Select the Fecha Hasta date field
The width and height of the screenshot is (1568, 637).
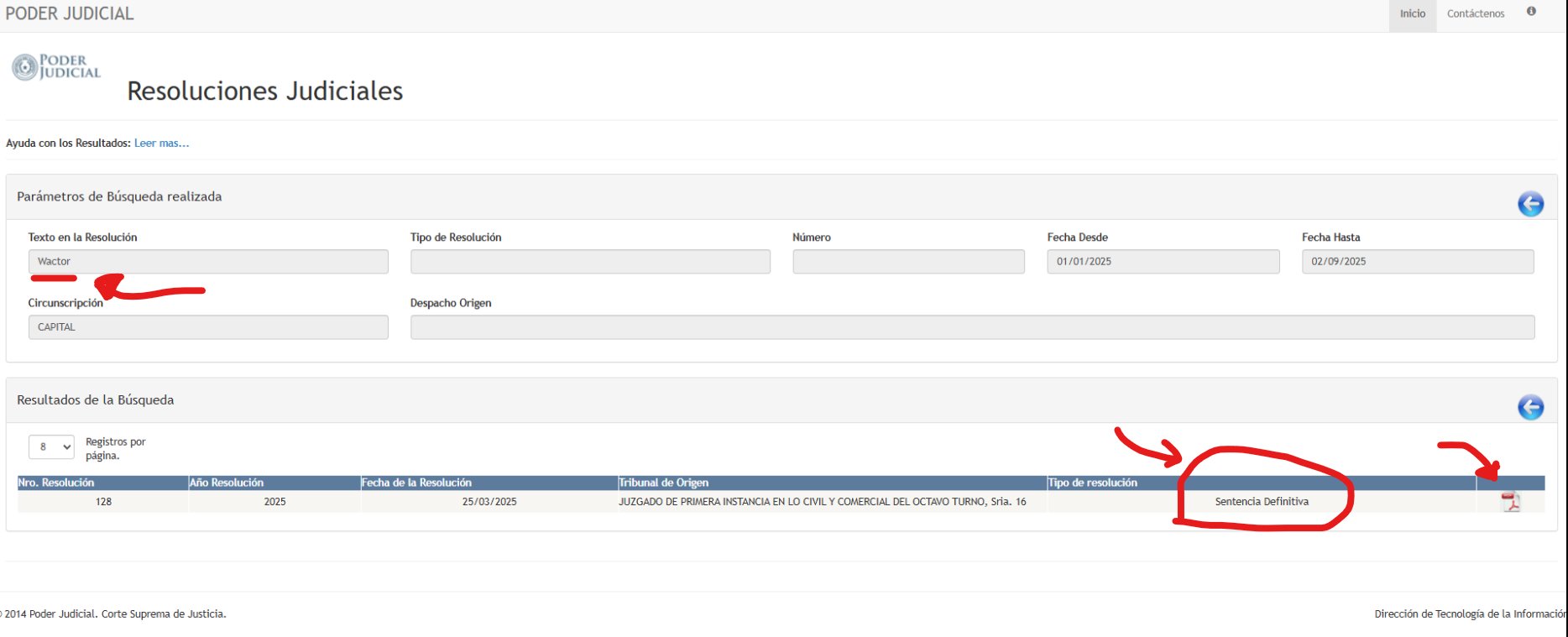click(x=1417, y=262)
